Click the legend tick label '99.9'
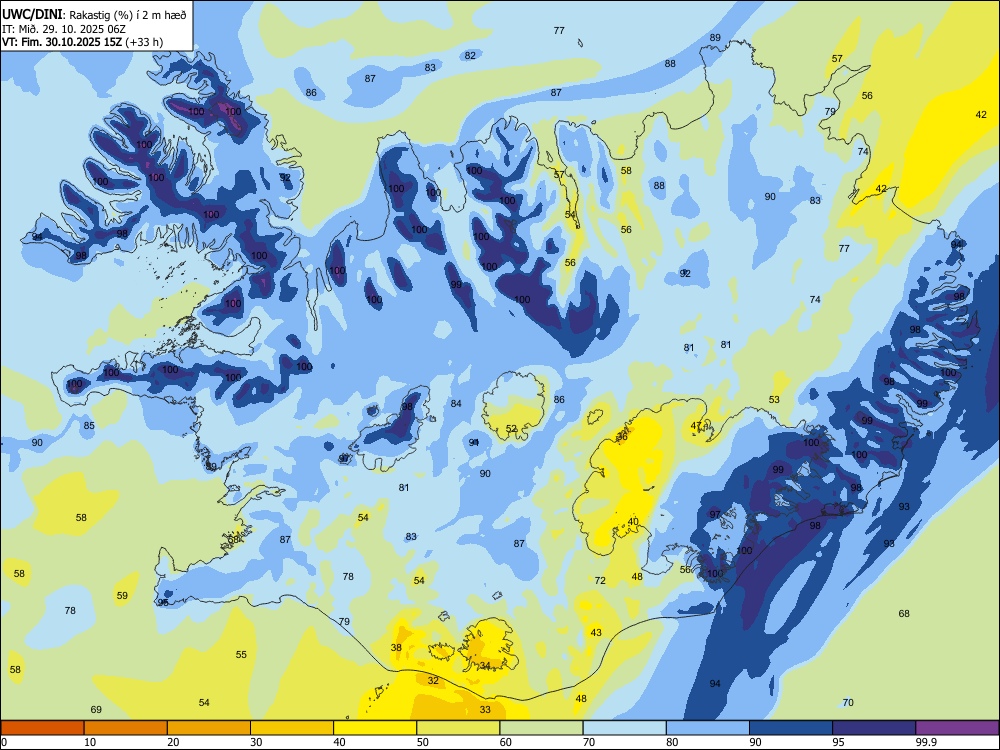This screenshot has height=750, width=1000. click(x=925, y=742)
